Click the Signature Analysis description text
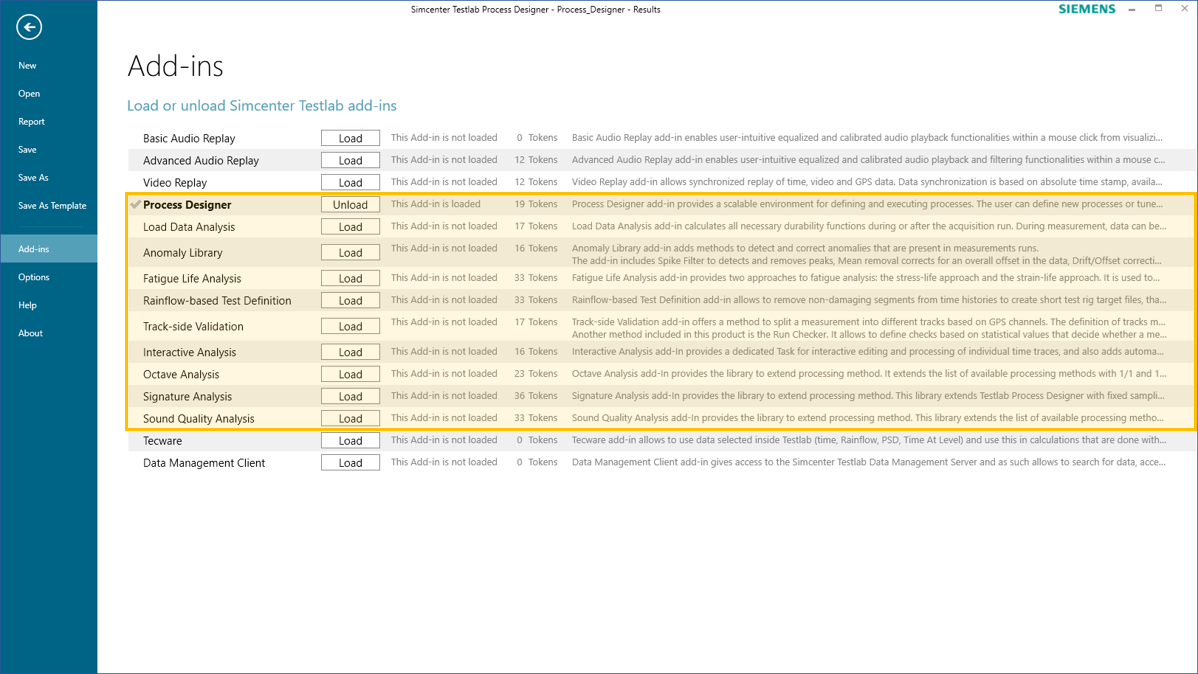The width and height of the screenshot is (1198, 674). [867, 397]
